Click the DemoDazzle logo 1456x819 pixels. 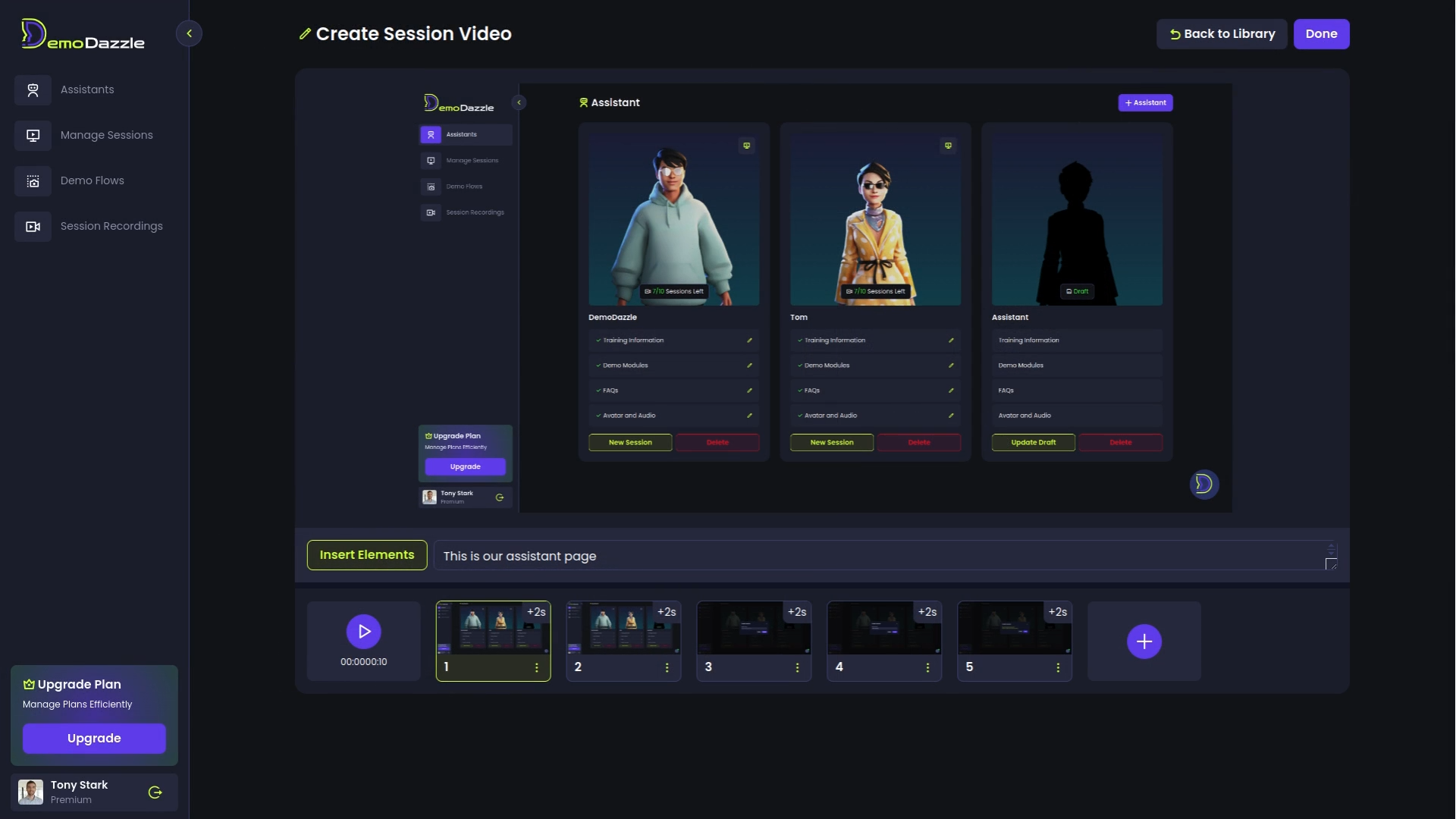83,35
